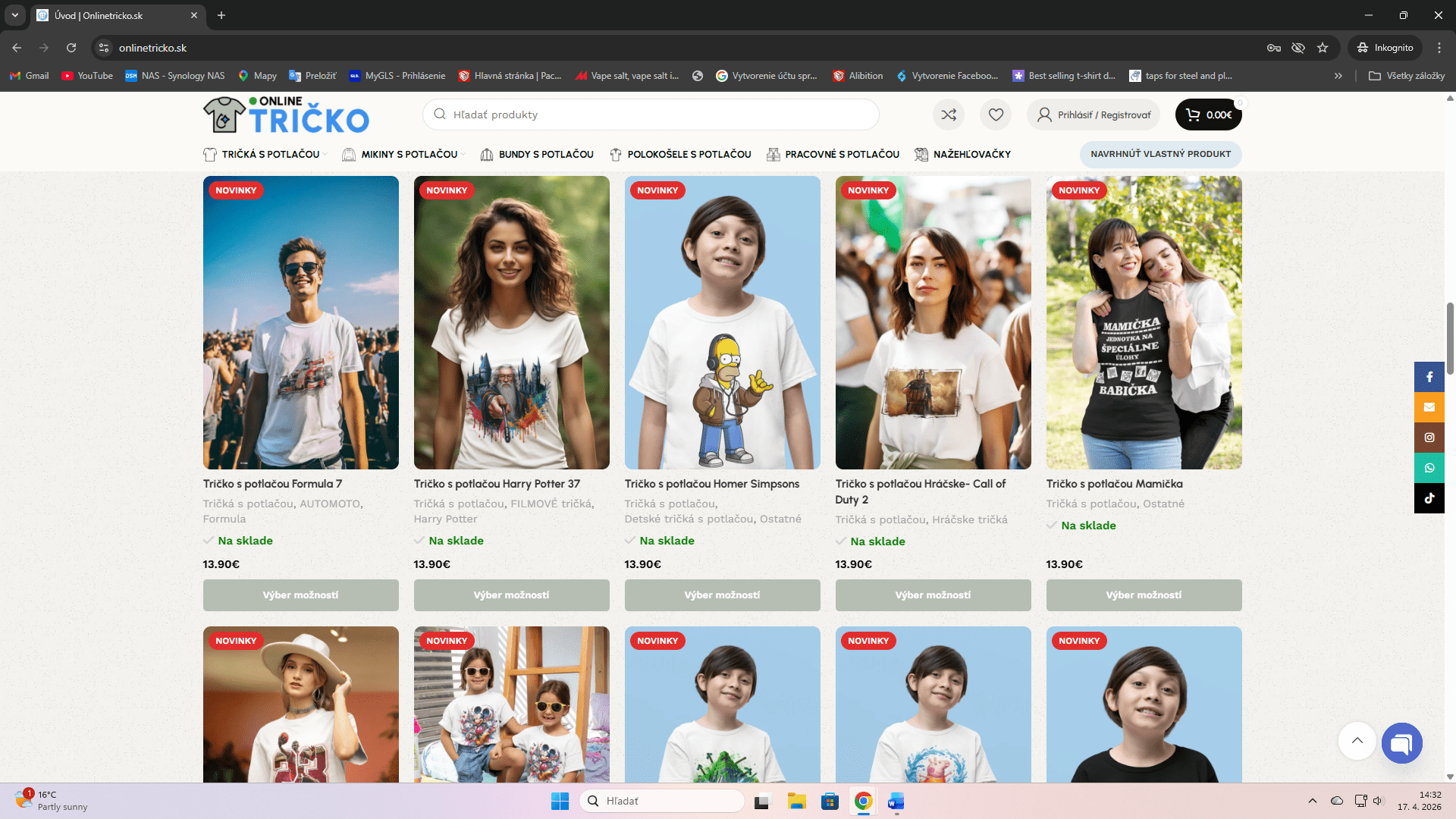The image size is (1456, 819).
Task: Open the wishlist heart icon
Action: 996,115
